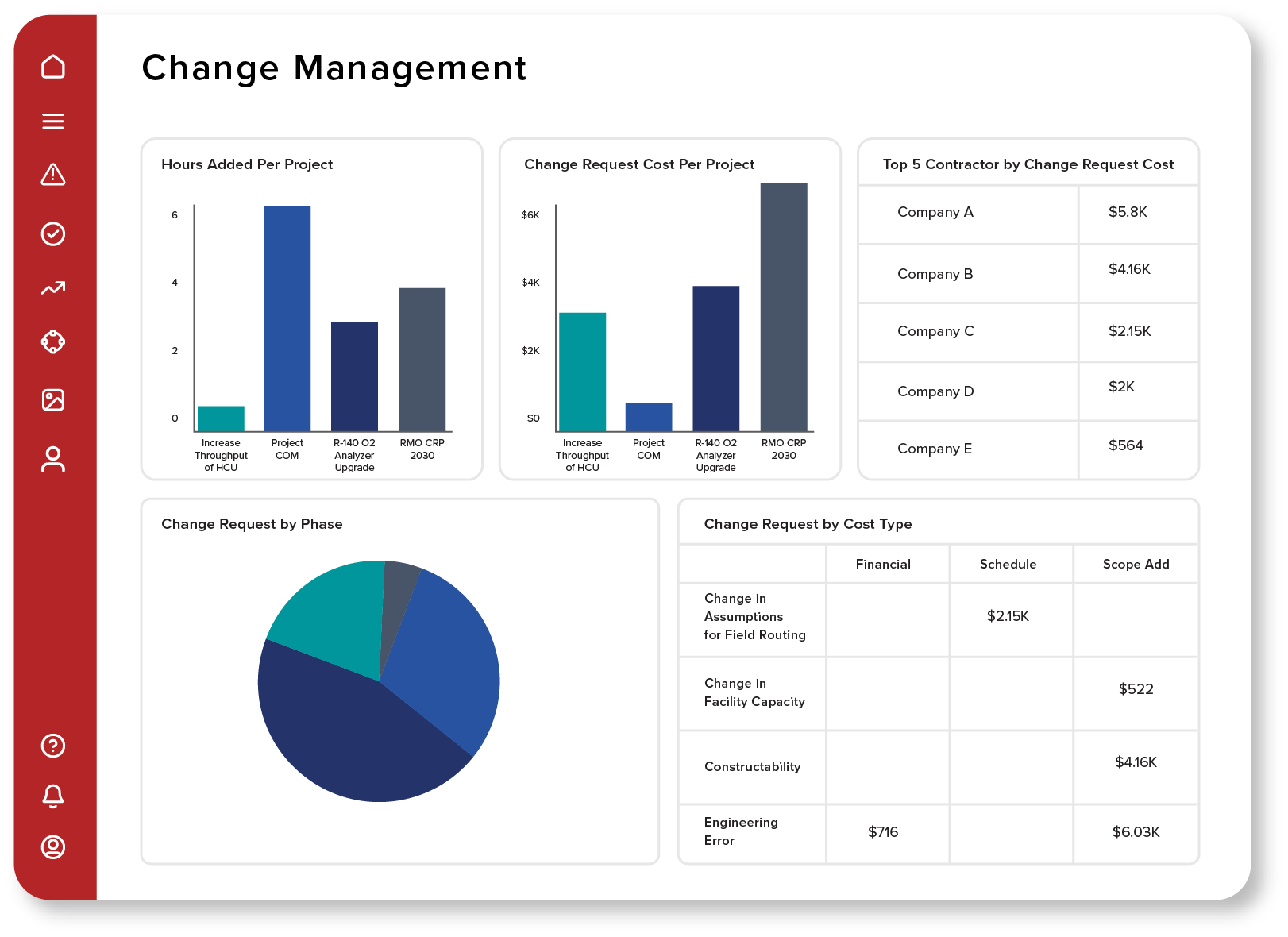Viewport: 1288px width, 937px height.
Task: Open the integrations network icon
Action: [x=53, y=342]
